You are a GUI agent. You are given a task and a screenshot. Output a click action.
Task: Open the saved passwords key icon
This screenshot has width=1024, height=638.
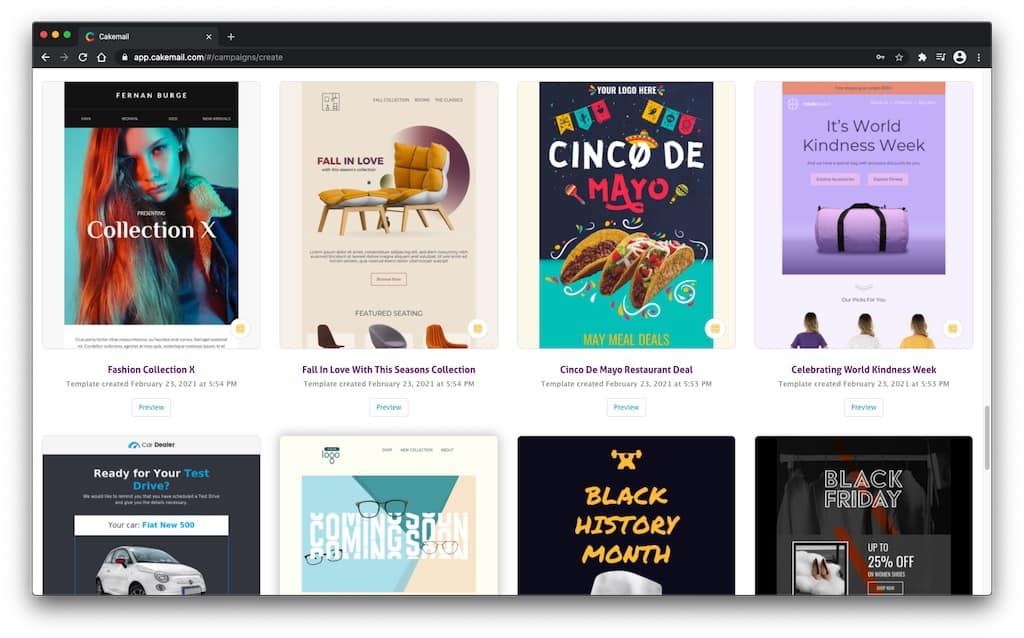tap(880, 57)
